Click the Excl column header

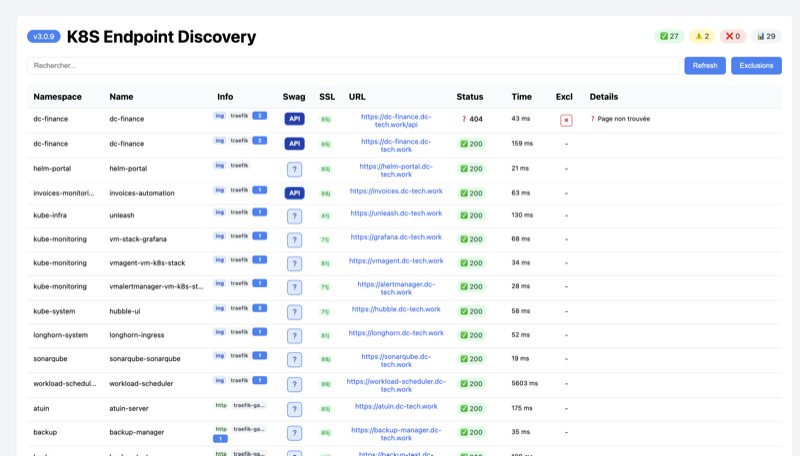click(x=564, y=97)
